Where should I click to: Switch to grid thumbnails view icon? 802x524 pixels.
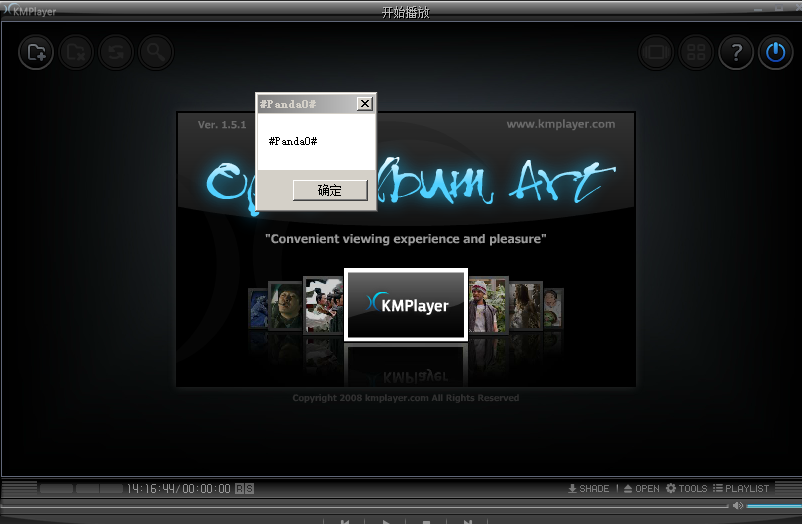tap(696, 52)
